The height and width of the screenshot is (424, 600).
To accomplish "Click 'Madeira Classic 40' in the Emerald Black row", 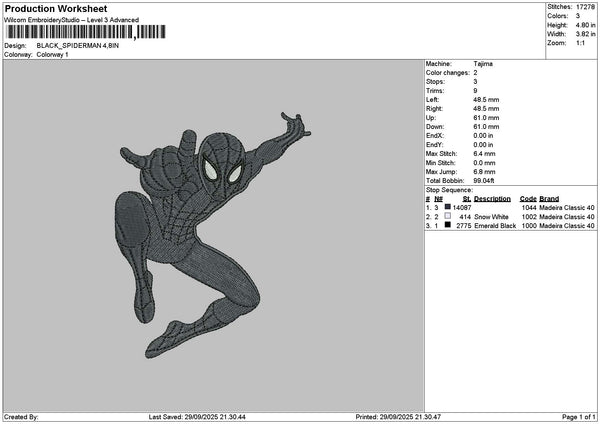I will click(567, 226).
